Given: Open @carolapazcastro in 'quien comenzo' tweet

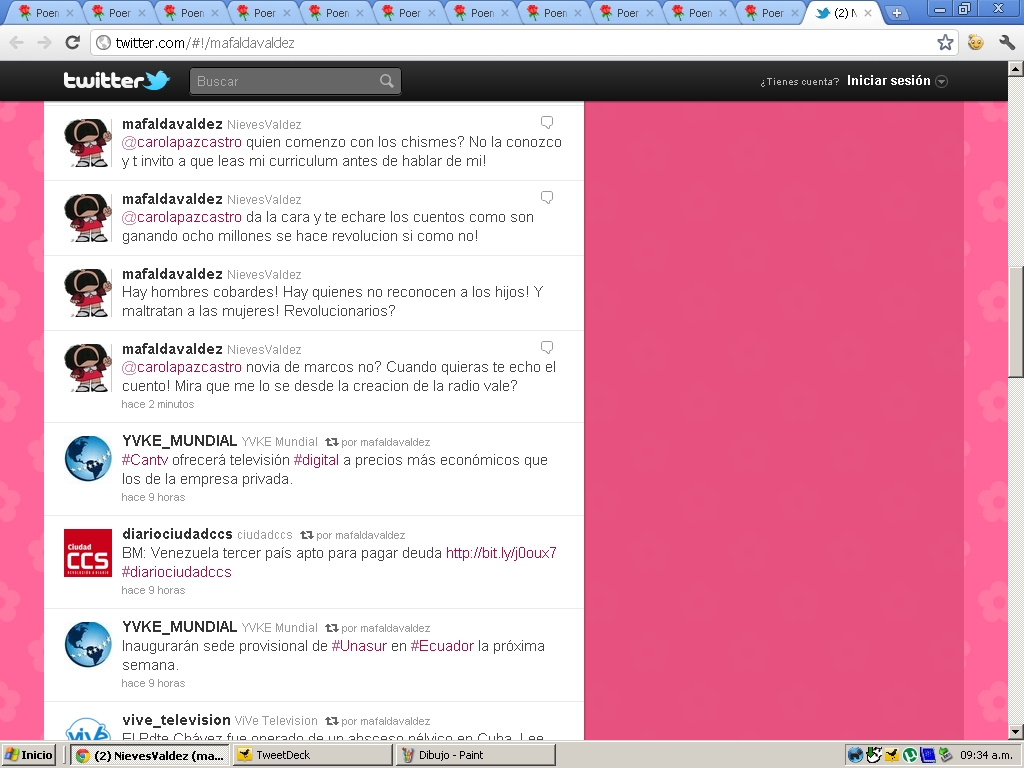Looking at the screenshot, I should tap(182, 142).
